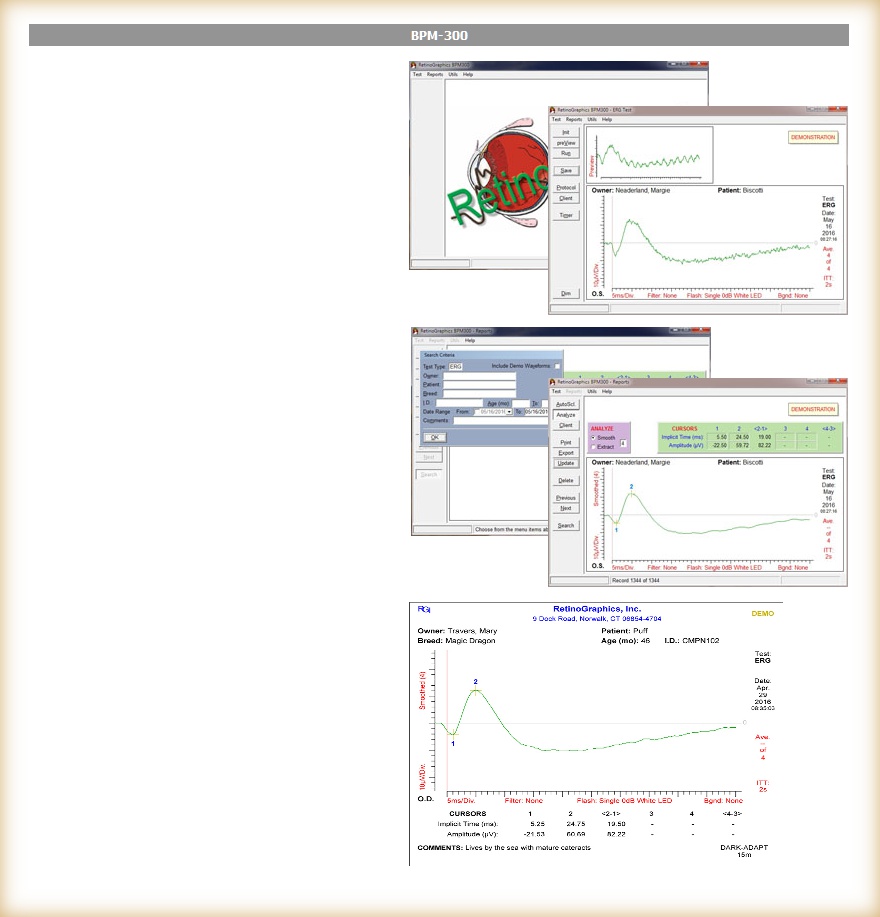Click the RG logo on the printed report
This screenshot has height=917, width=880.
tap(424, 608)
